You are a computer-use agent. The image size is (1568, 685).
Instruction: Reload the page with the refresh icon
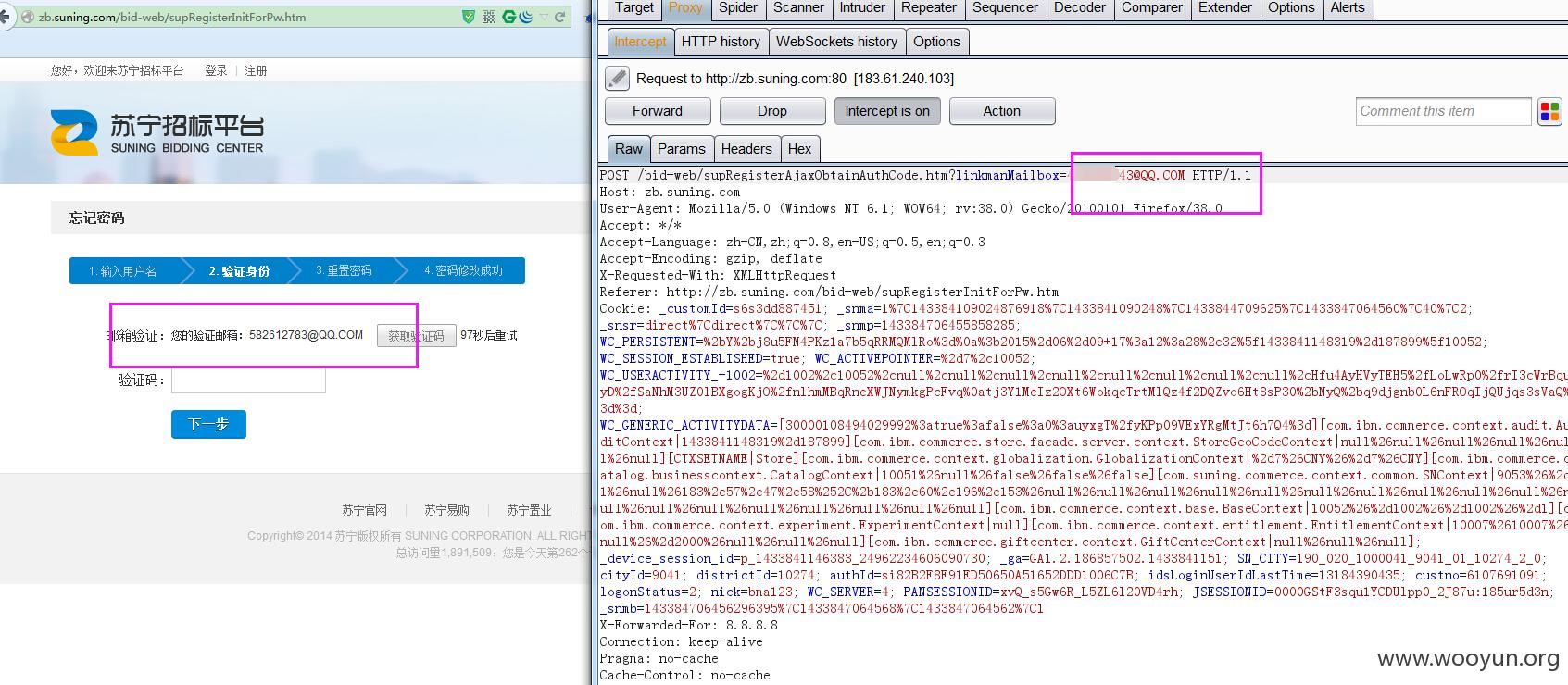click(559, 17)
